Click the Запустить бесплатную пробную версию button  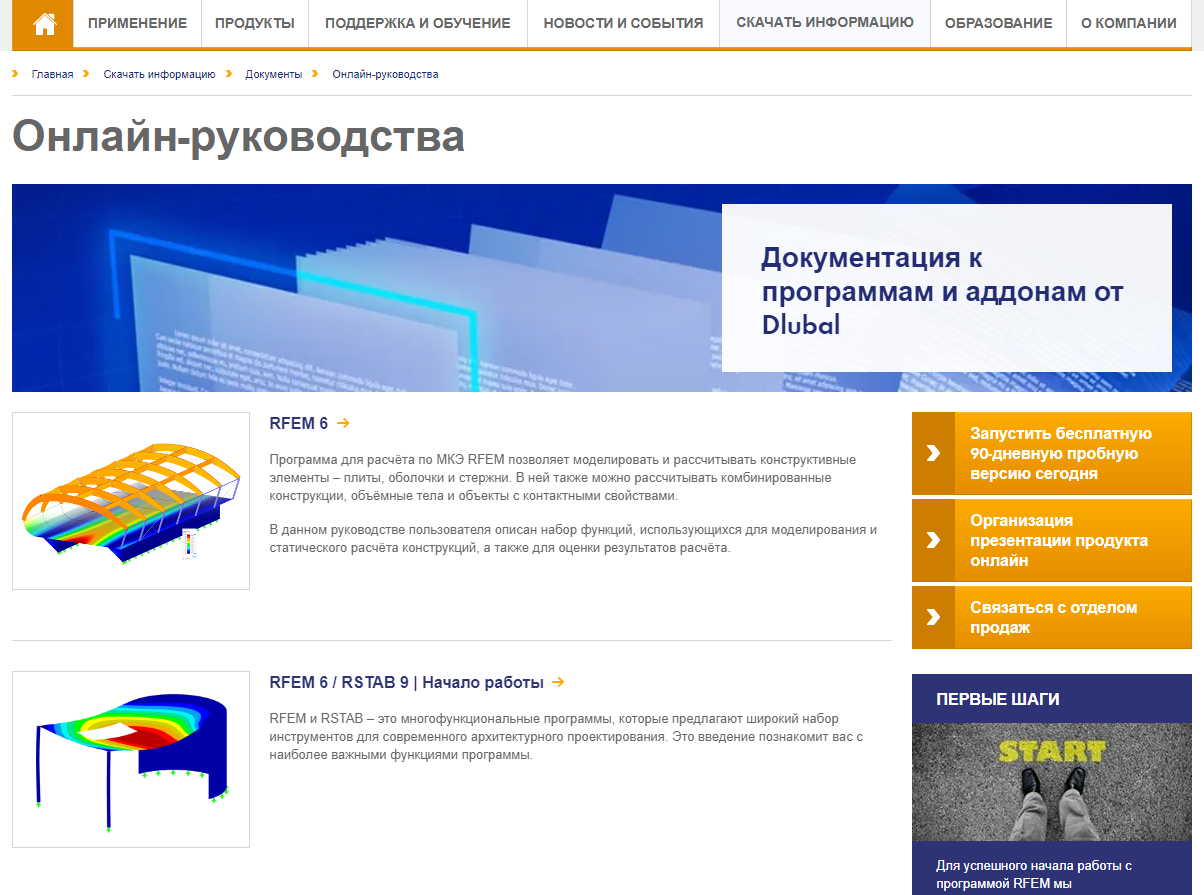pos(1060,453)
